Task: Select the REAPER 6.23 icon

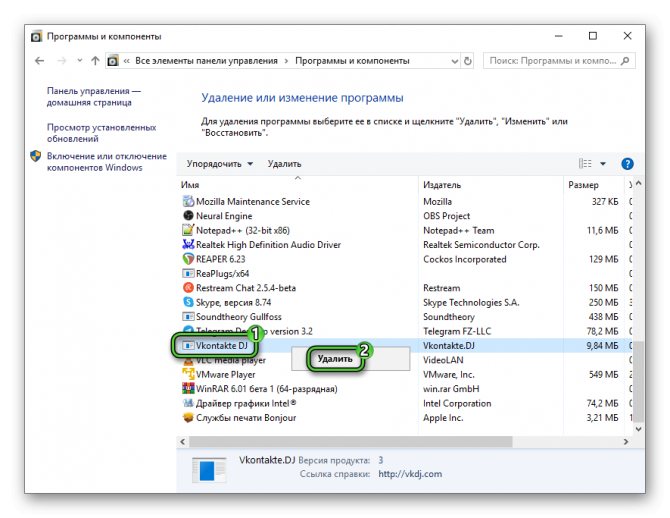Action: coord(188,259)
